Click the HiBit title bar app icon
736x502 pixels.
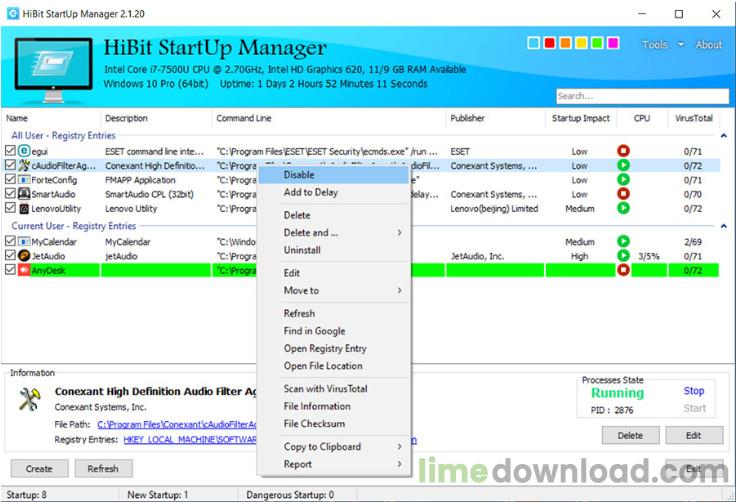point(13,14)
